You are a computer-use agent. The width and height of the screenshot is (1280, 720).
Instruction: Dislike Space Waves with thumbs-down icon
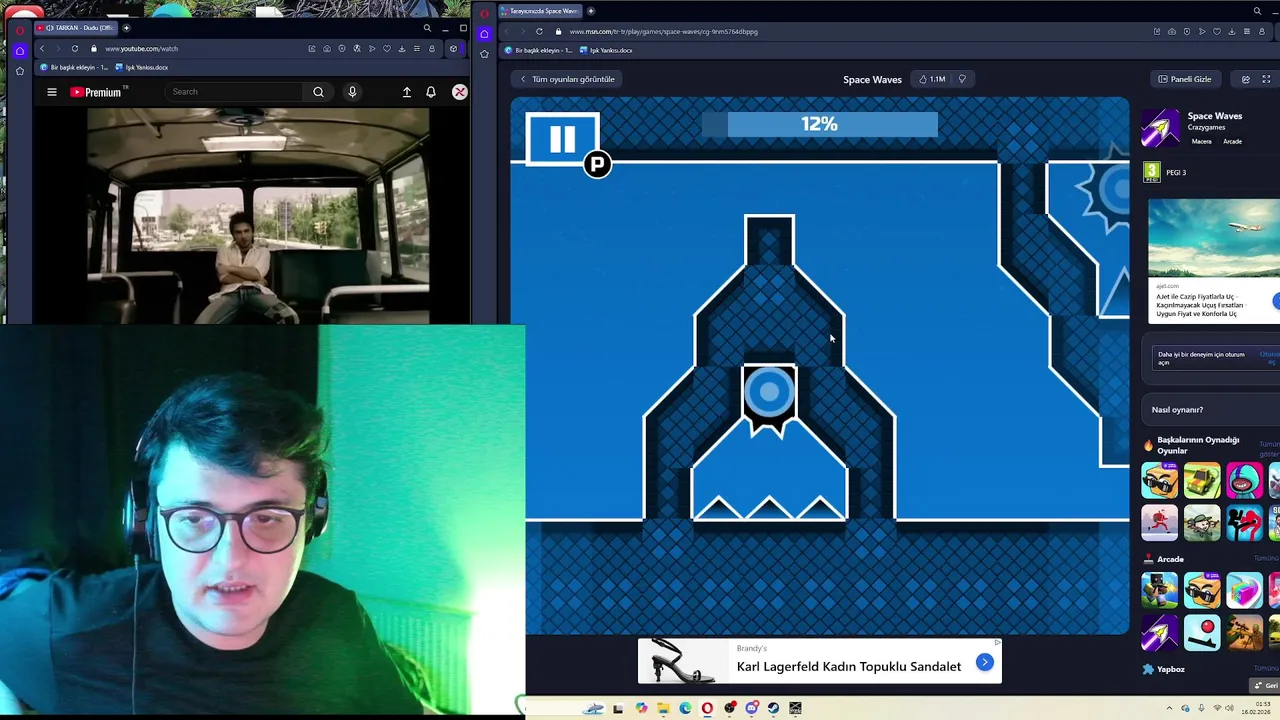(x=962, y=79)
